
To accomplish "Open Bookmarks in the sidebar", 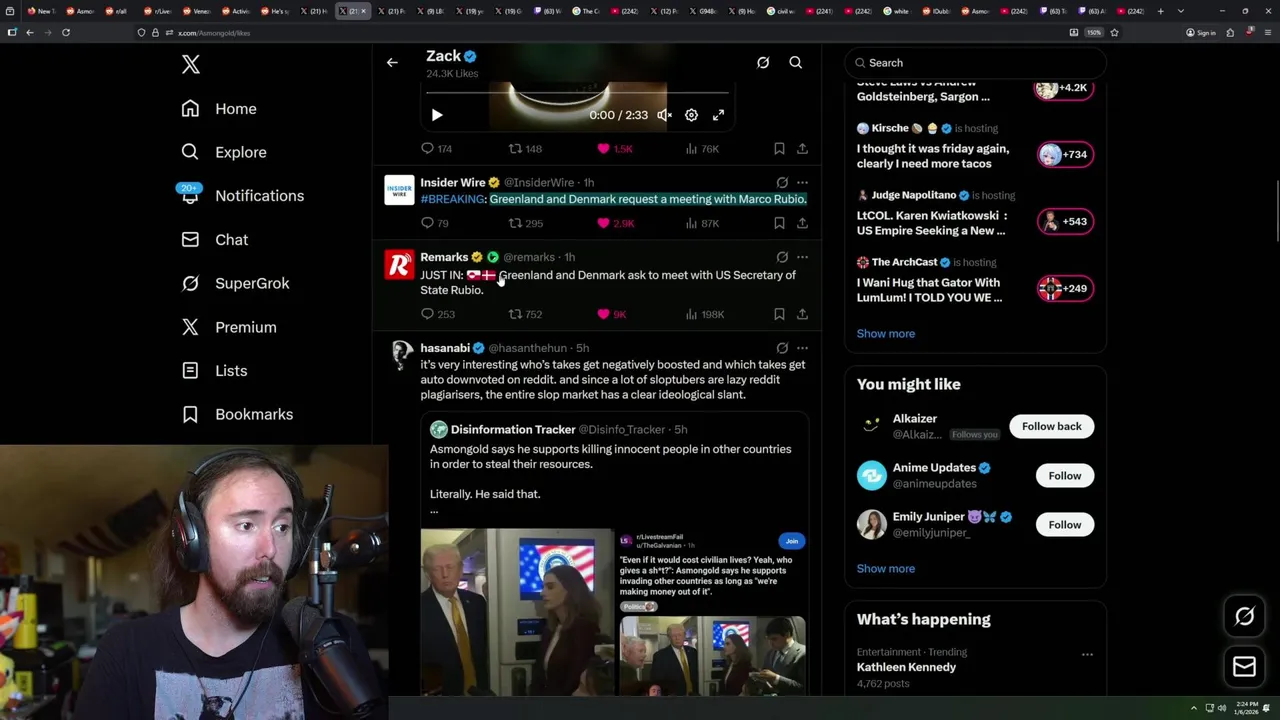I will (x=237, y=414).
